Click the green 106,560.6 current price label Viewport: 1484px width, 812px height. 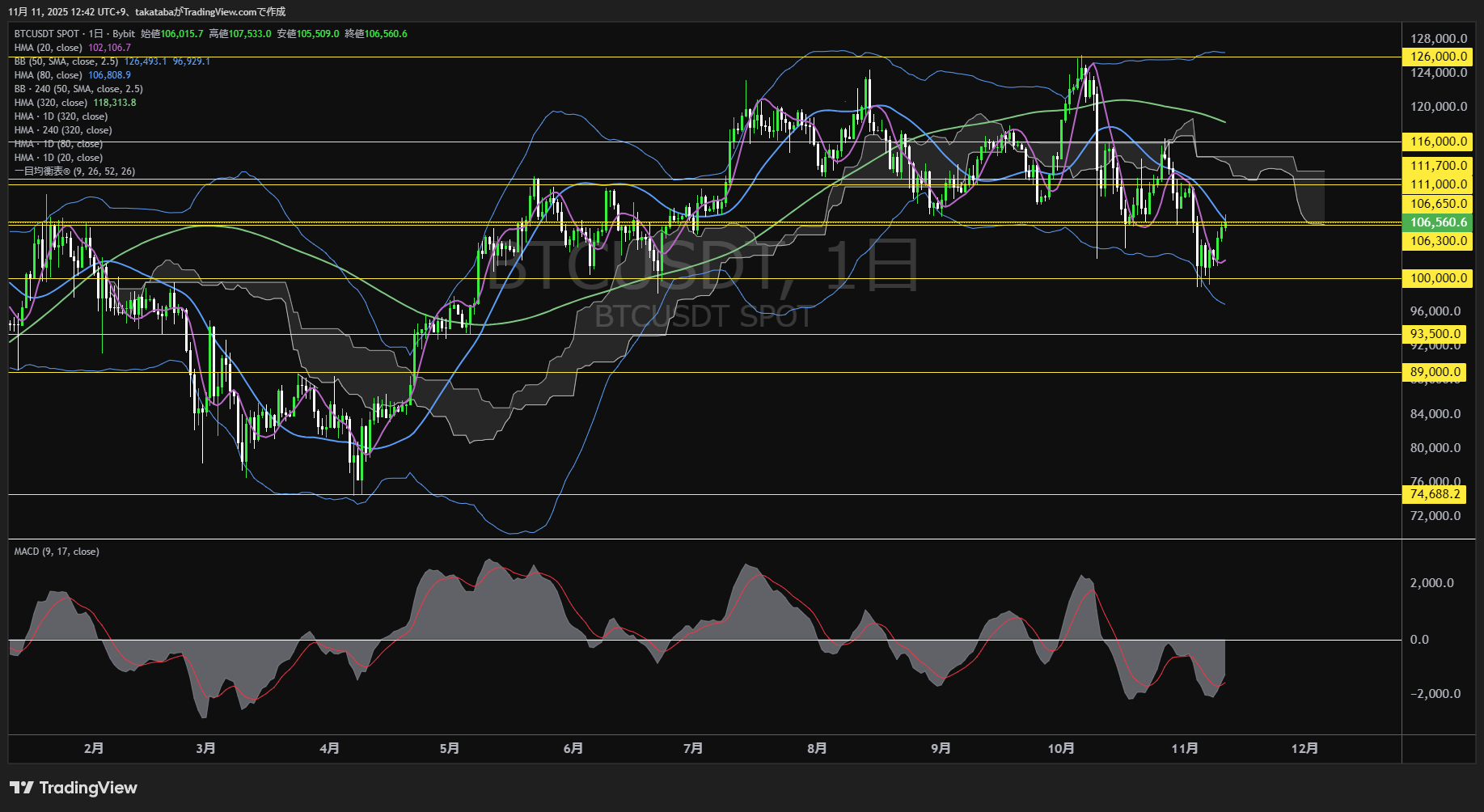click(x=1437, y=222)
